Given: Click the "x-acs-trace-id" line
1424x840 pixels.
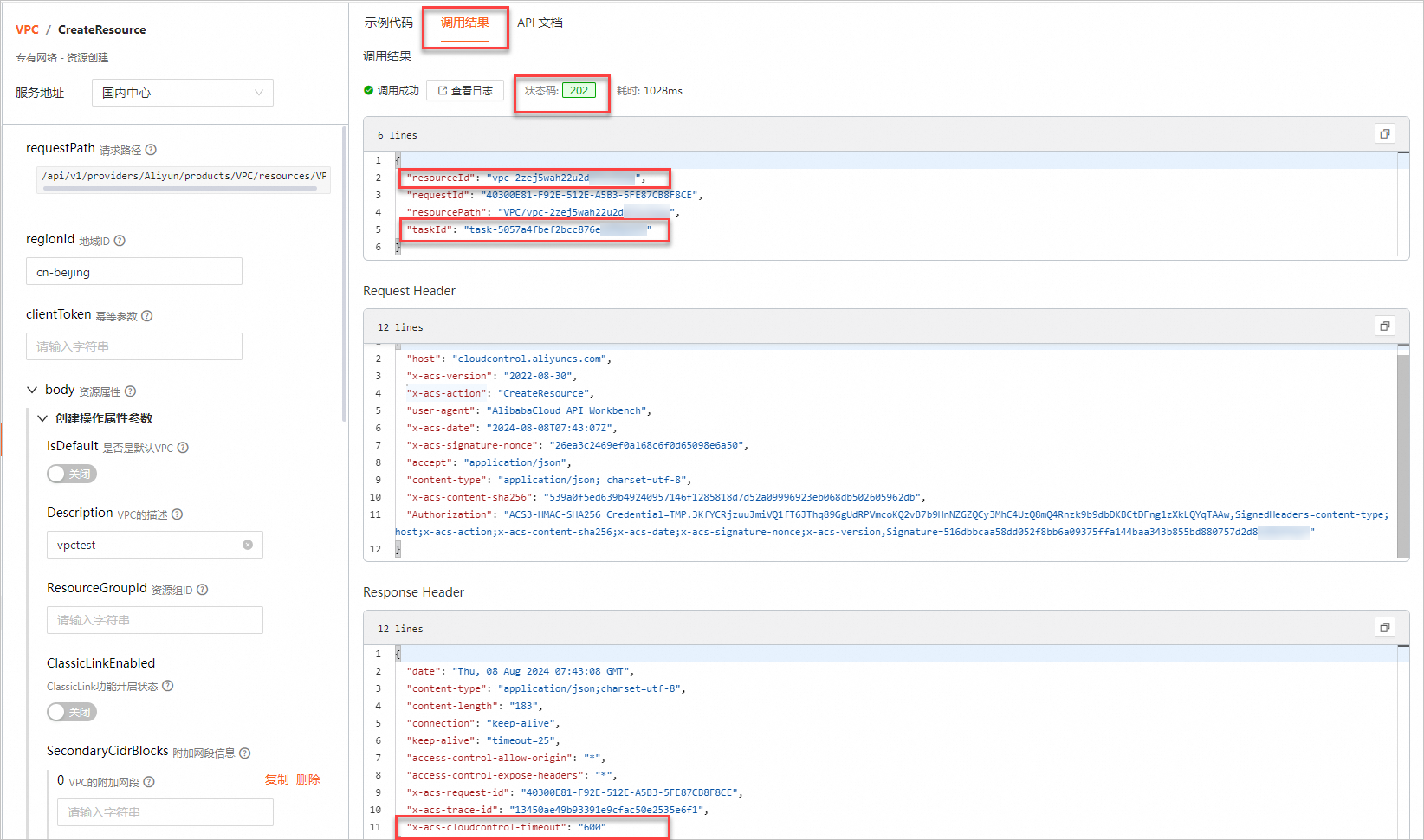Looking at the screenshot, I should pyautogui.click(x=558, y=810).
